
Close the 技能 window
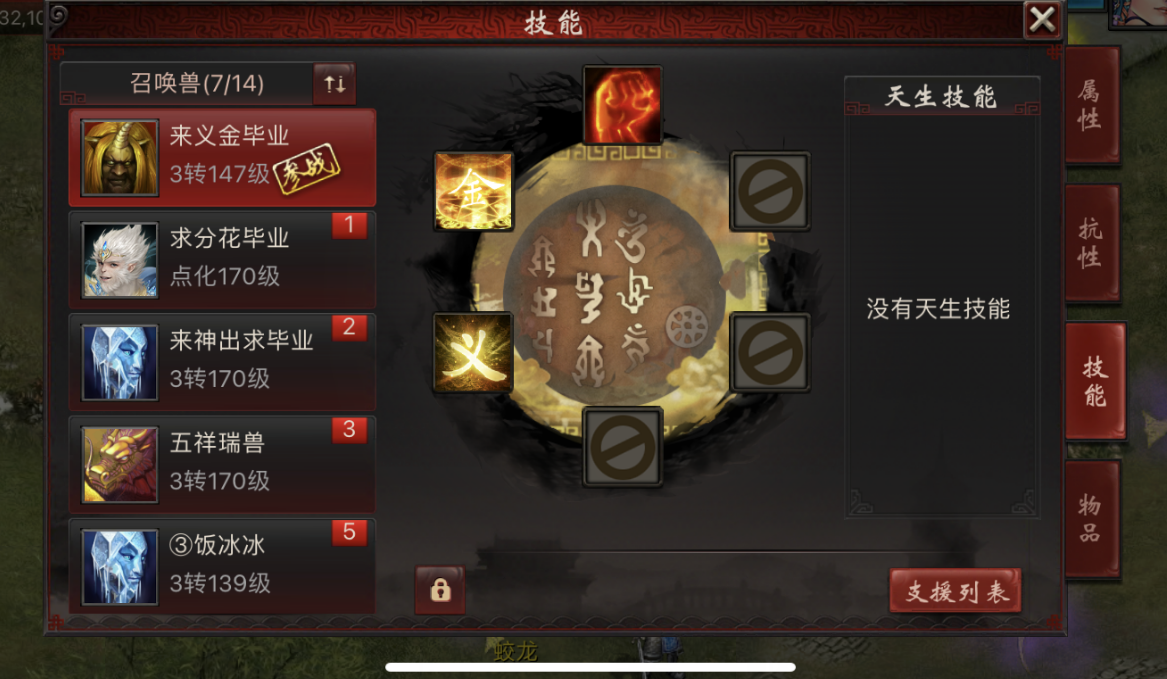click(1042, 19)
